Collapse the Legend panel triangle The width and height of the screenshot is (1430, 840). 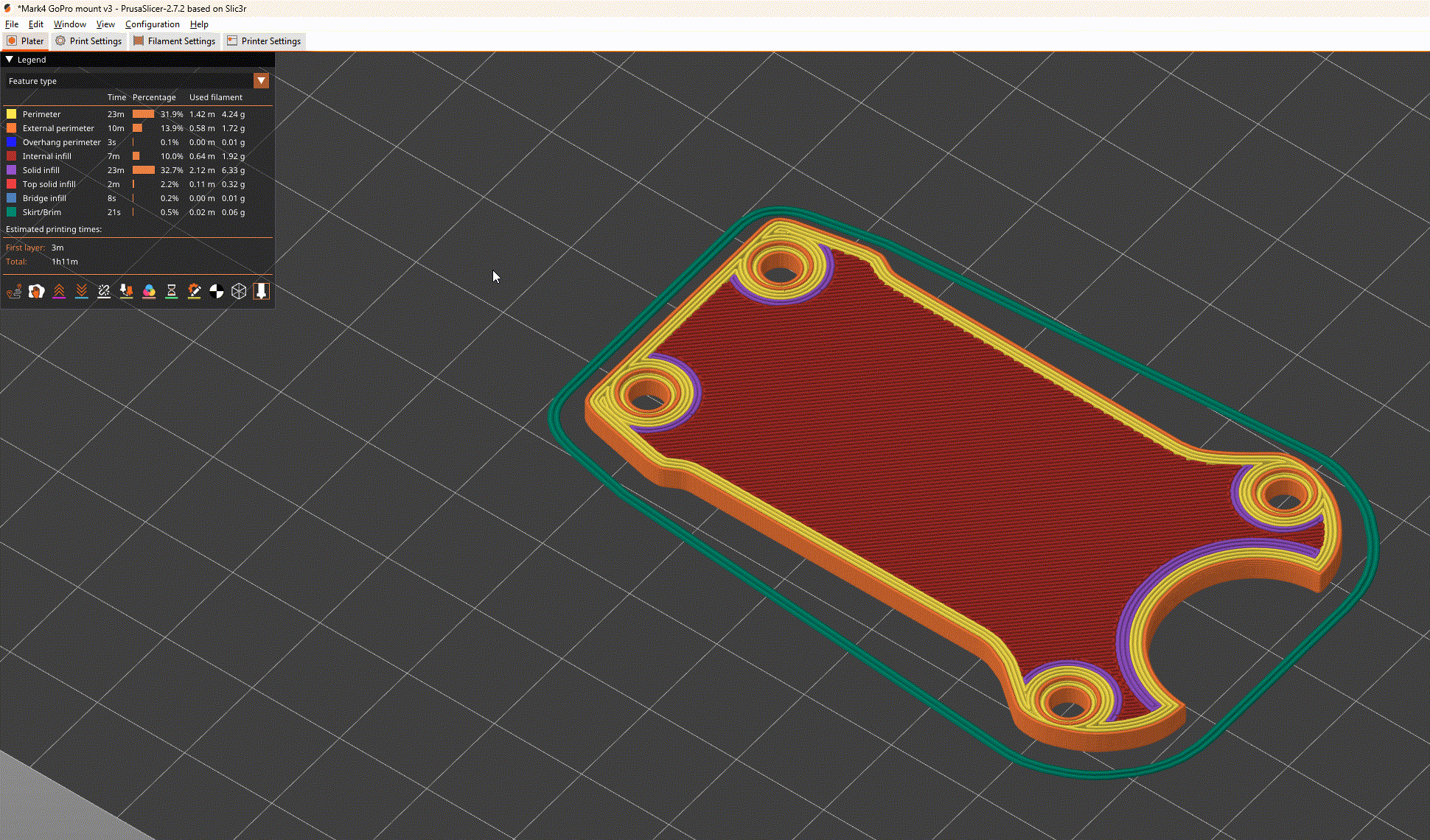click(x=10, y=60)
